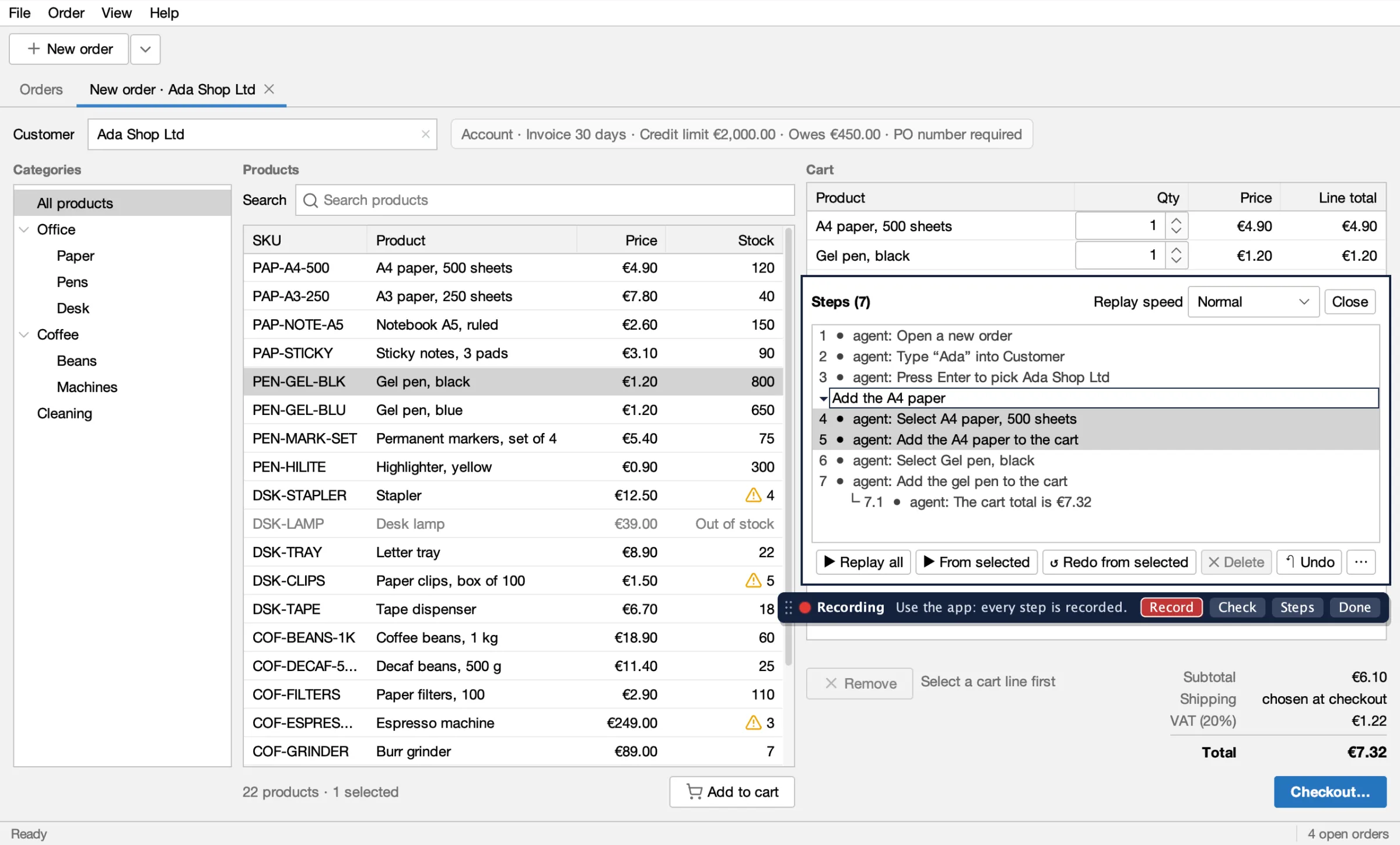Toggle the Record button in recording bar
This screenshot has width=1400, height=845.
(1171, 607)
